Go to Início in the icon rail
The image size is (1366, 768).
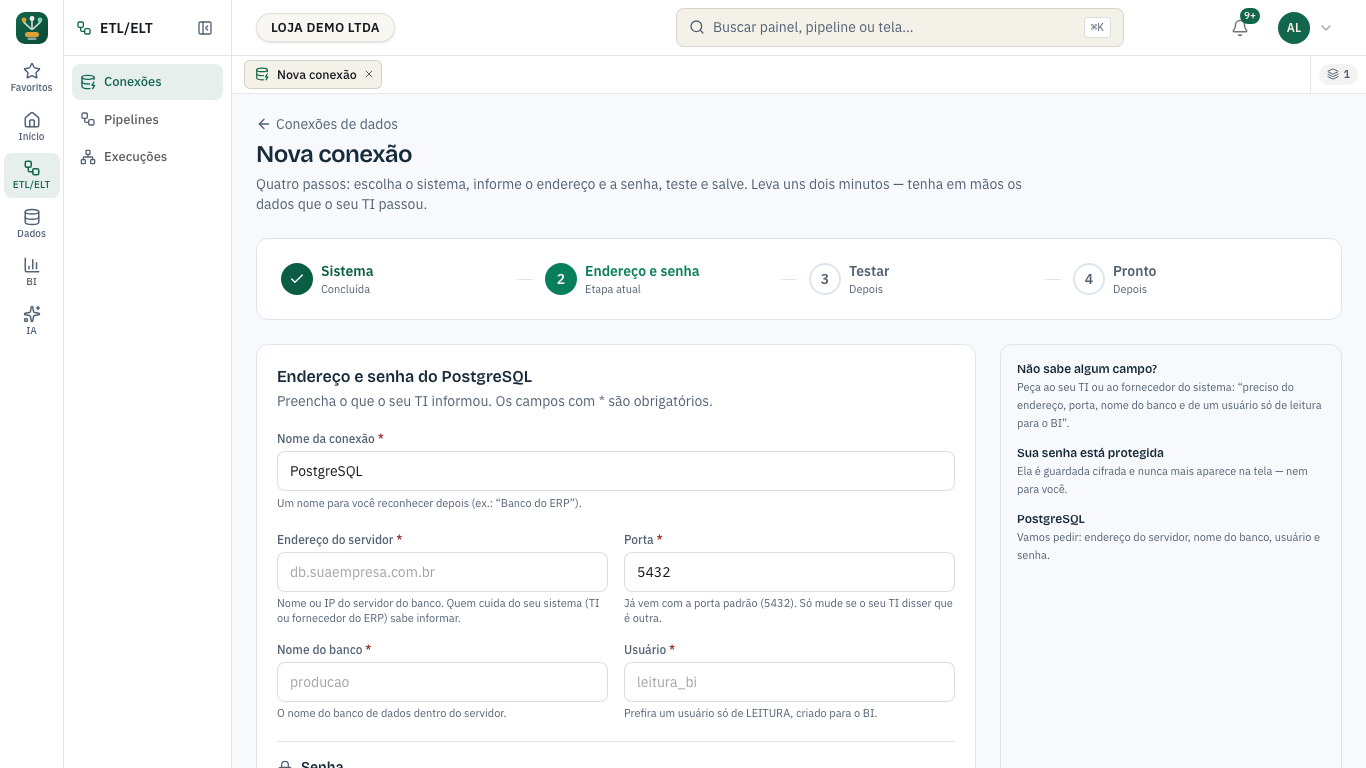click(x=32, y=127)
